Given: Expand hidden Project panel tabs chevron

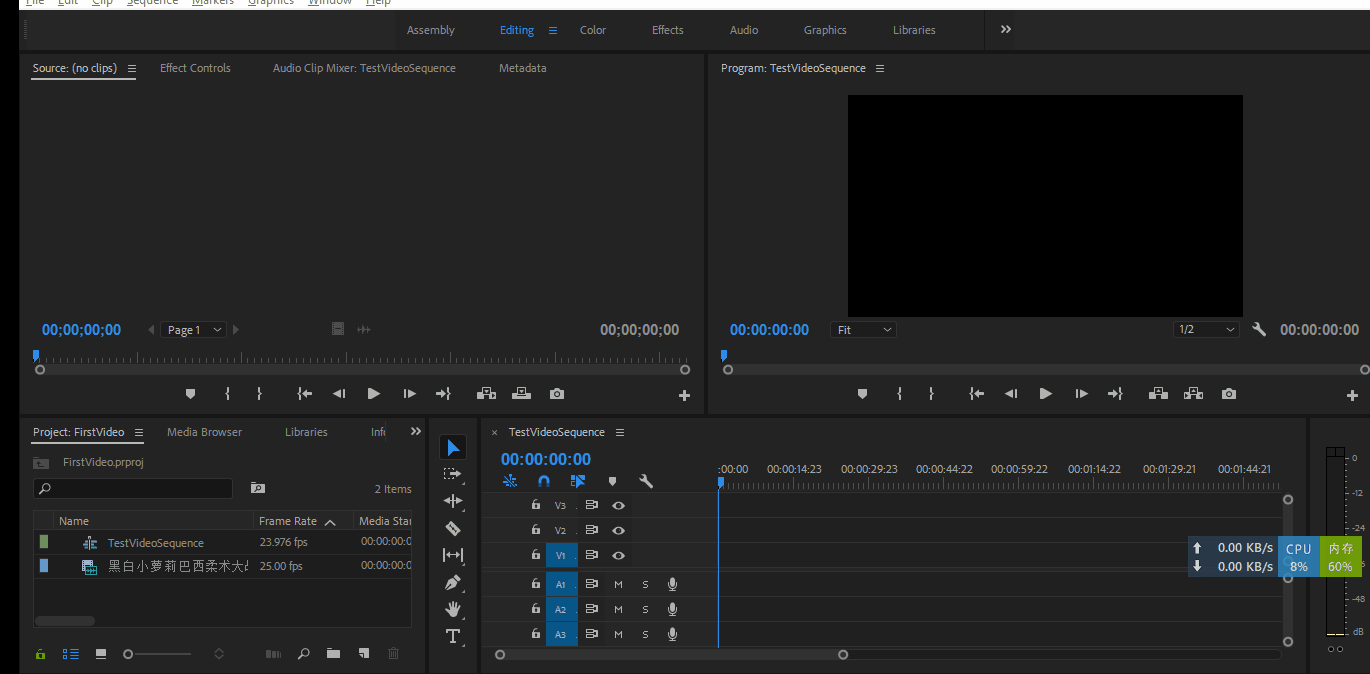Looking at the screenshot, I should 416,432.
